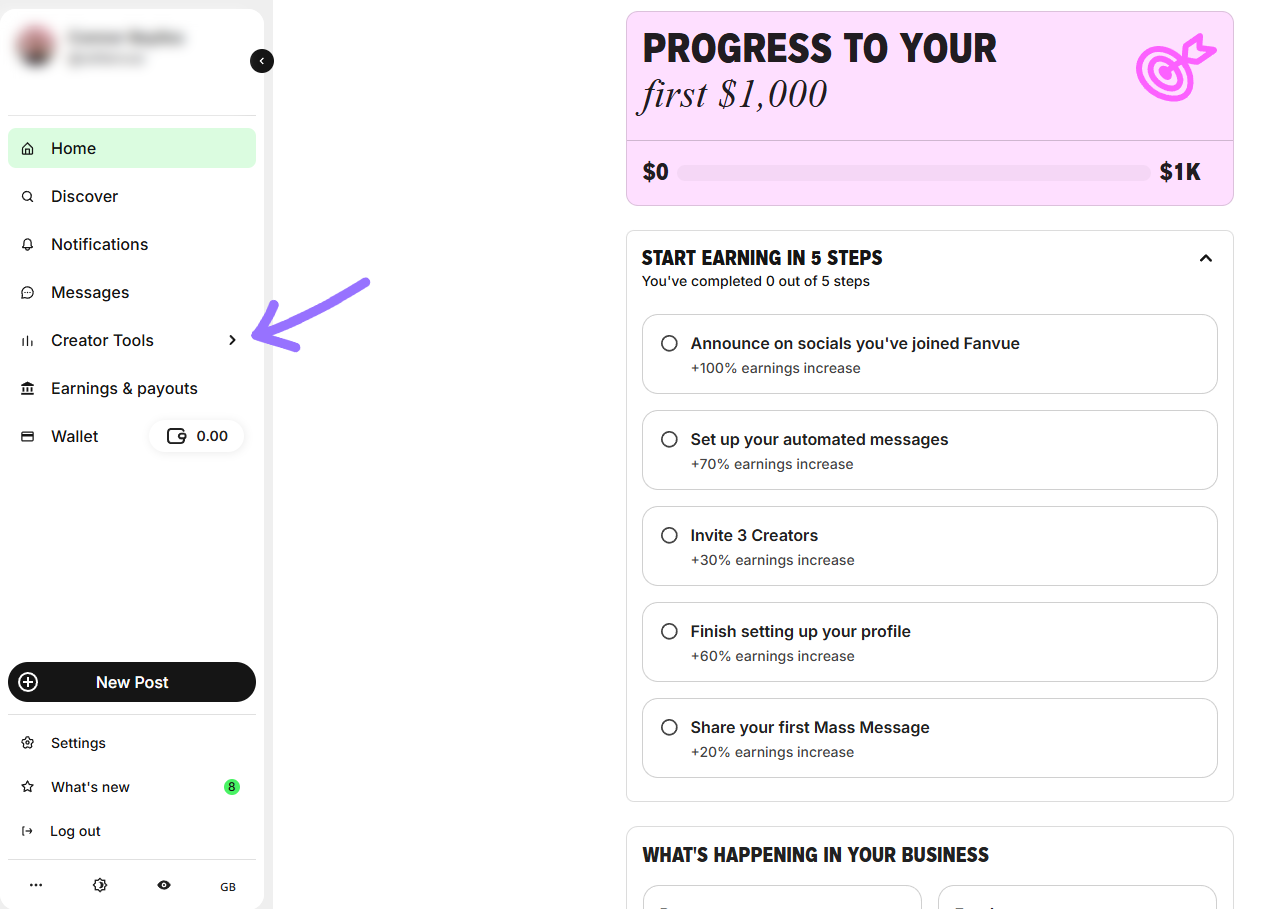Click the three-dots icon in the bottom bar
Image resolution: width=1286 pixels, height=909 pixels.
click(36, 885)
